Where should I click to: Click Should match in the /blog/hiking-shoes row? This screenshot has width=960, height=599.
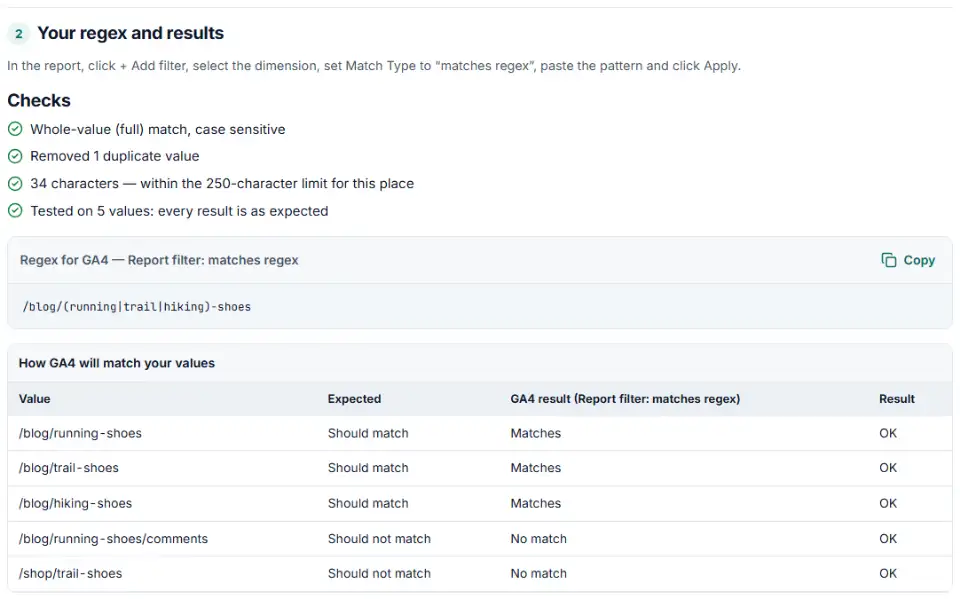368,503
